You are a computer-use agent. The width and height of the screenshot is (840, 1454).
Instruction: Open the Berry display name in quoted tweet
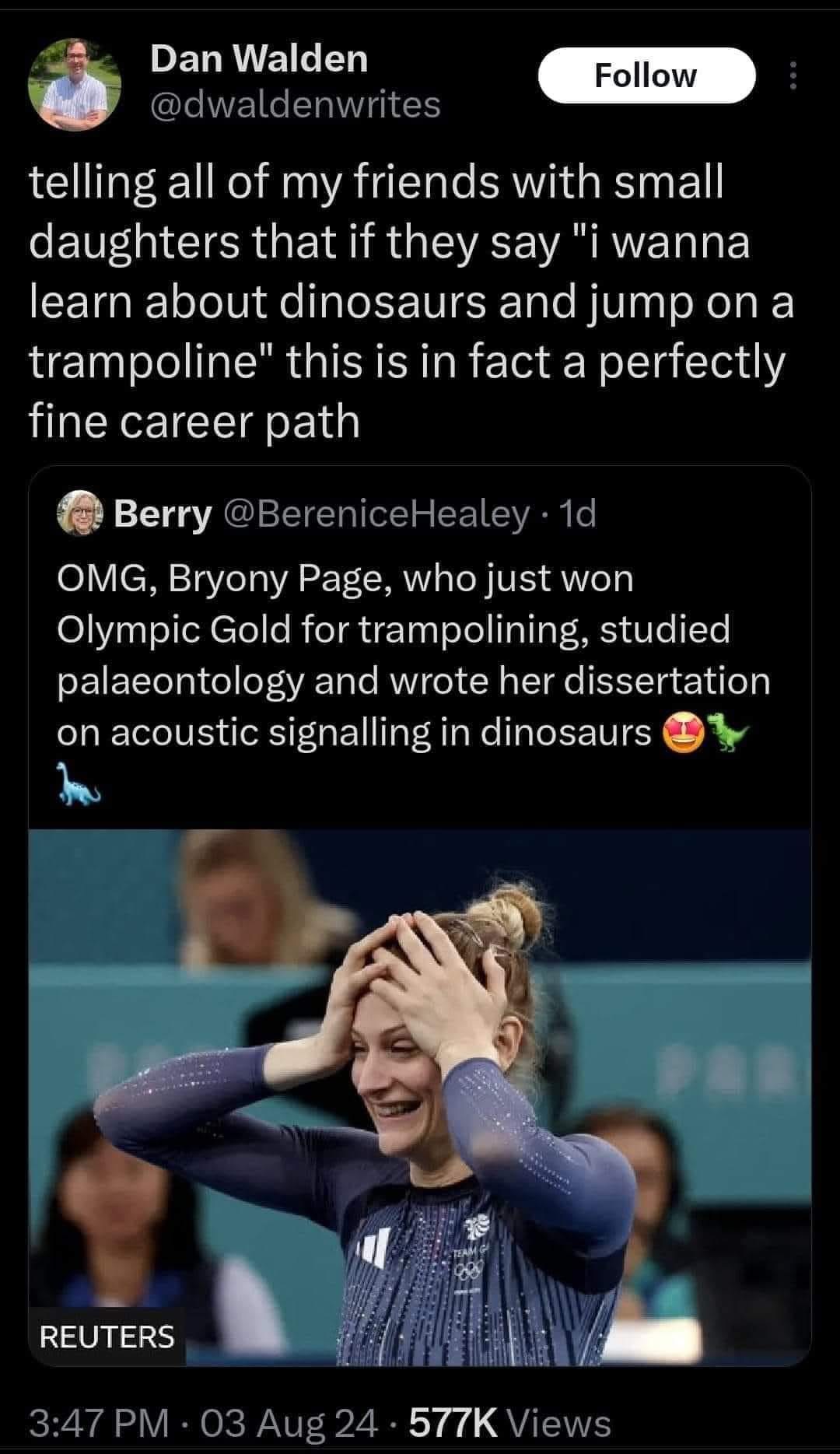[x=163, y=514]
